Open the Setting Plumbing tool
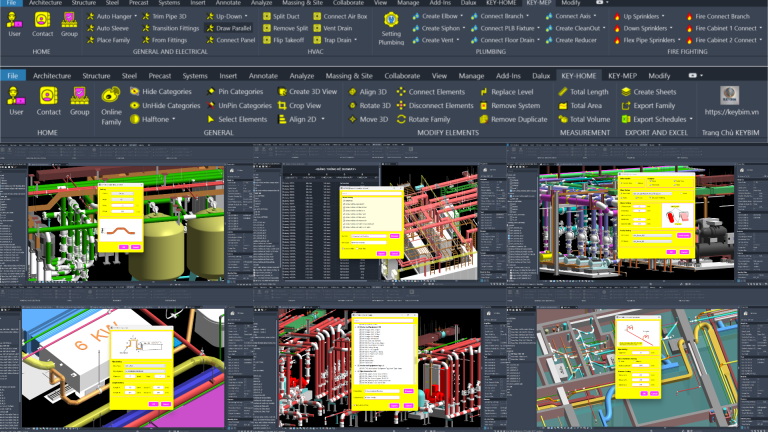Screen dimensions: 768x432 click(391, 28)
